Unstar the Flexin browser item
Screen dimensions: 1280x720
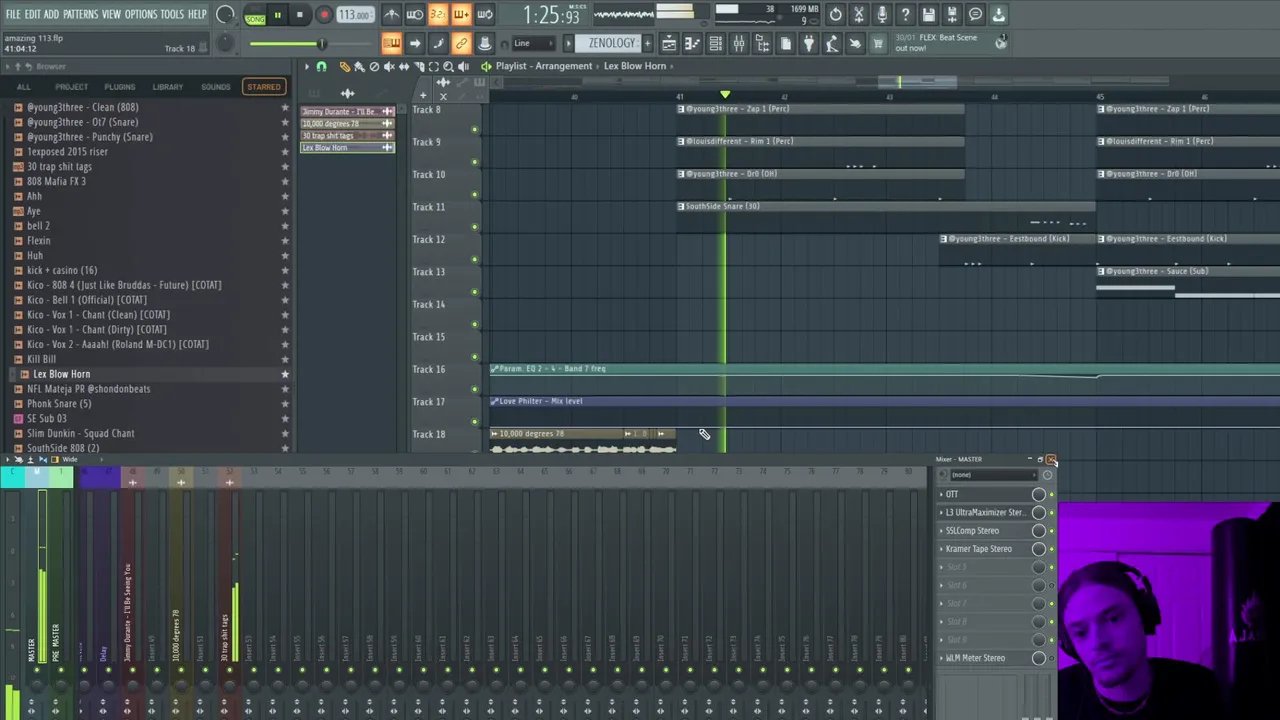[x=285, y=240]
